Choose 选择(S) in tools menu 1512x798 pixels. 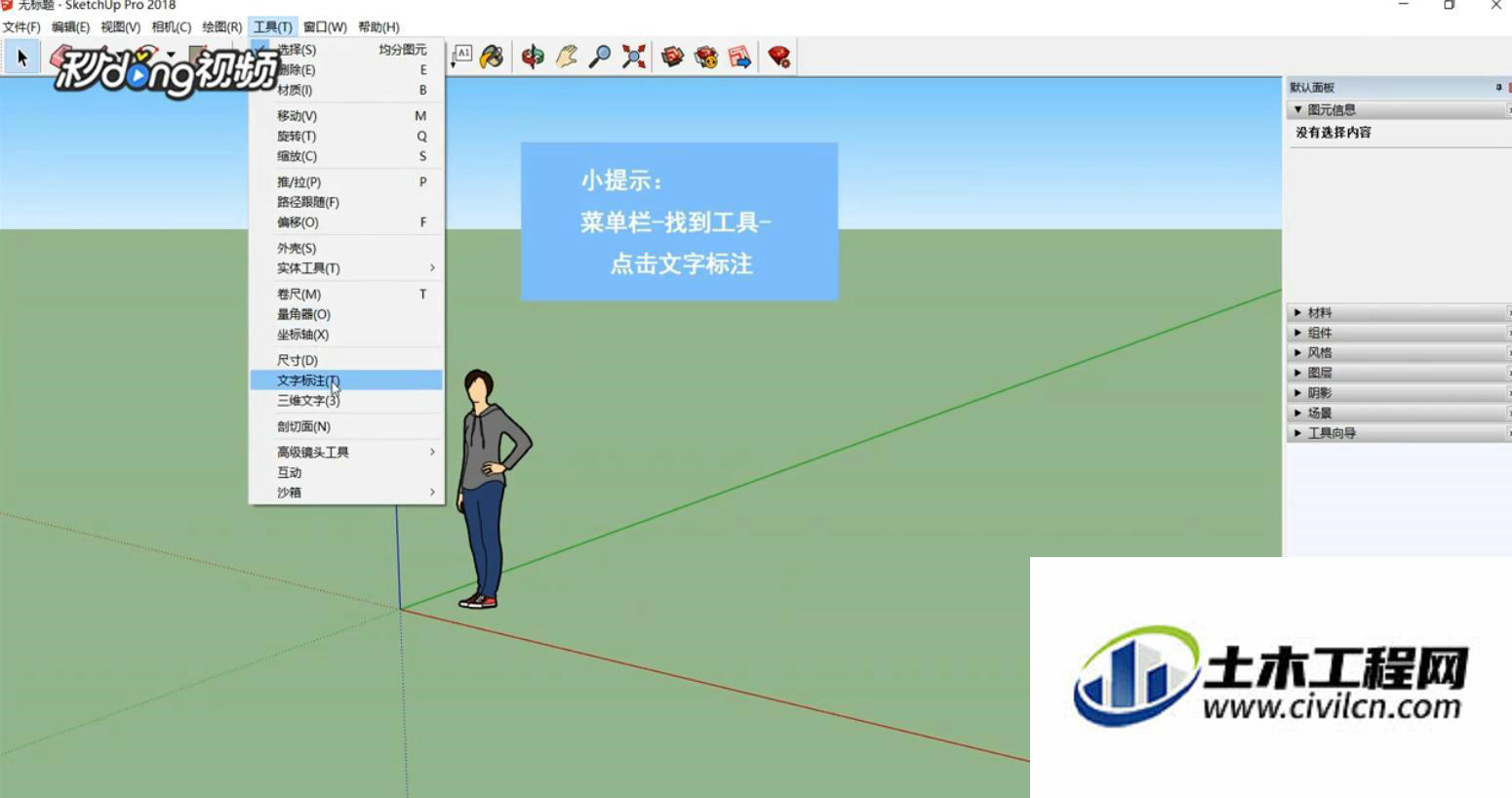pos(346,50)
